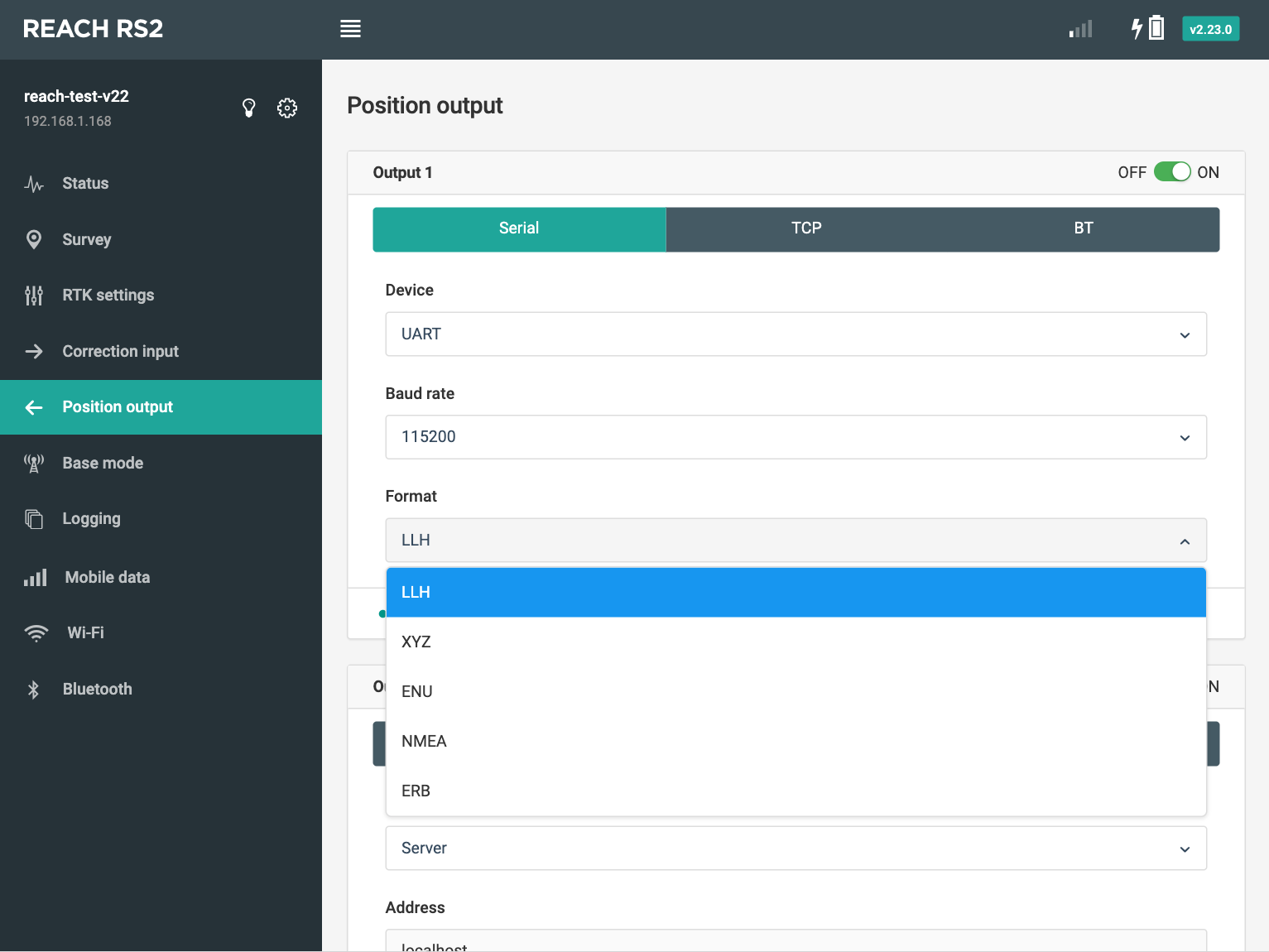Click the Status pulse icon in the sidebar

pos(34,184)
